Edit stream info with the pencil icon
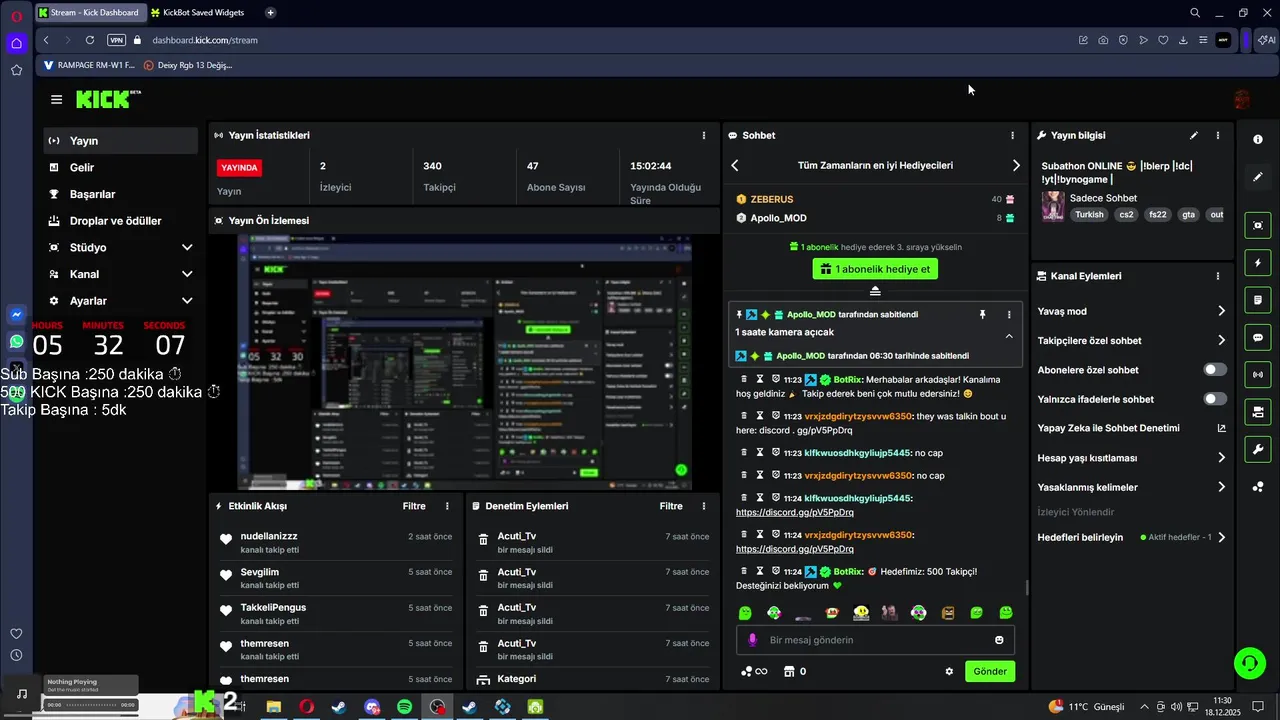 1193,135
